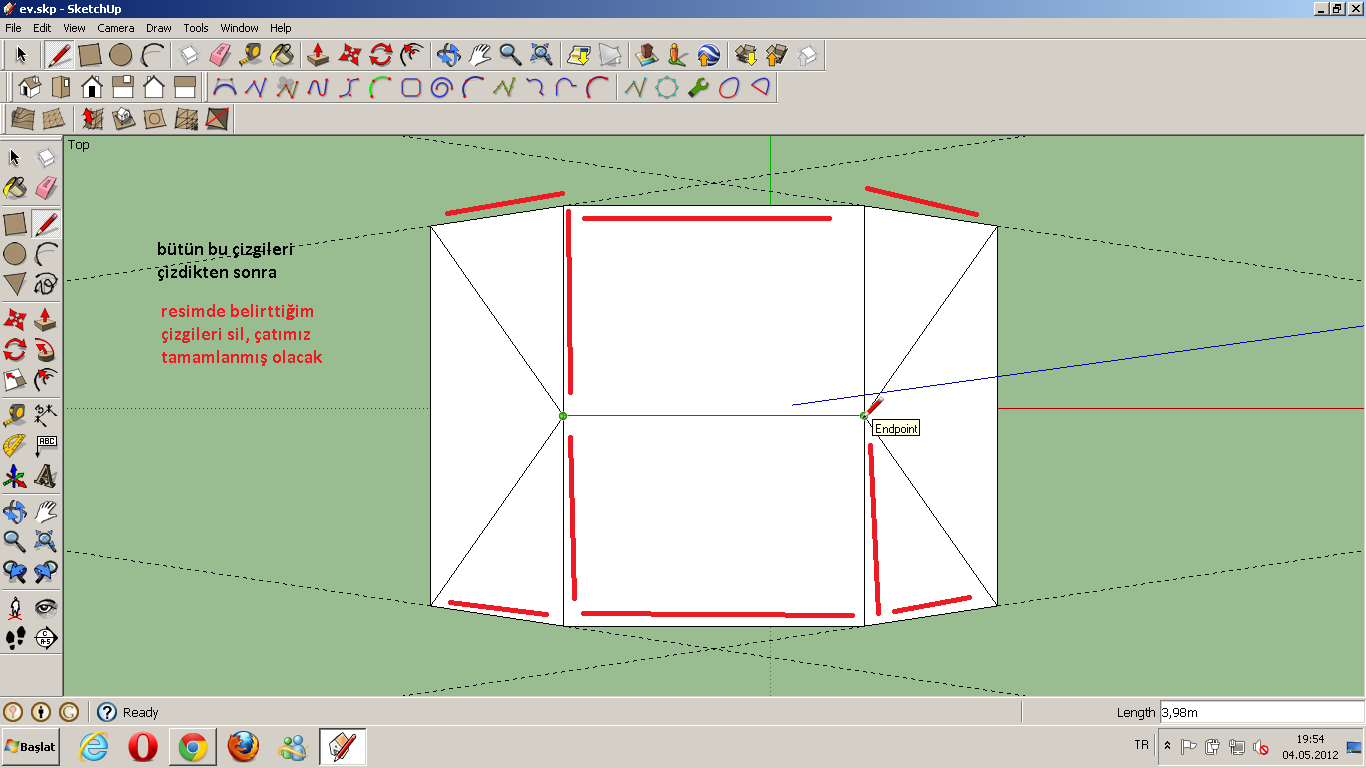This screenshot has width=1366, height=768.
Task: Select the Polygon tool
Action: pyautogui.click(x=15, y=285)
